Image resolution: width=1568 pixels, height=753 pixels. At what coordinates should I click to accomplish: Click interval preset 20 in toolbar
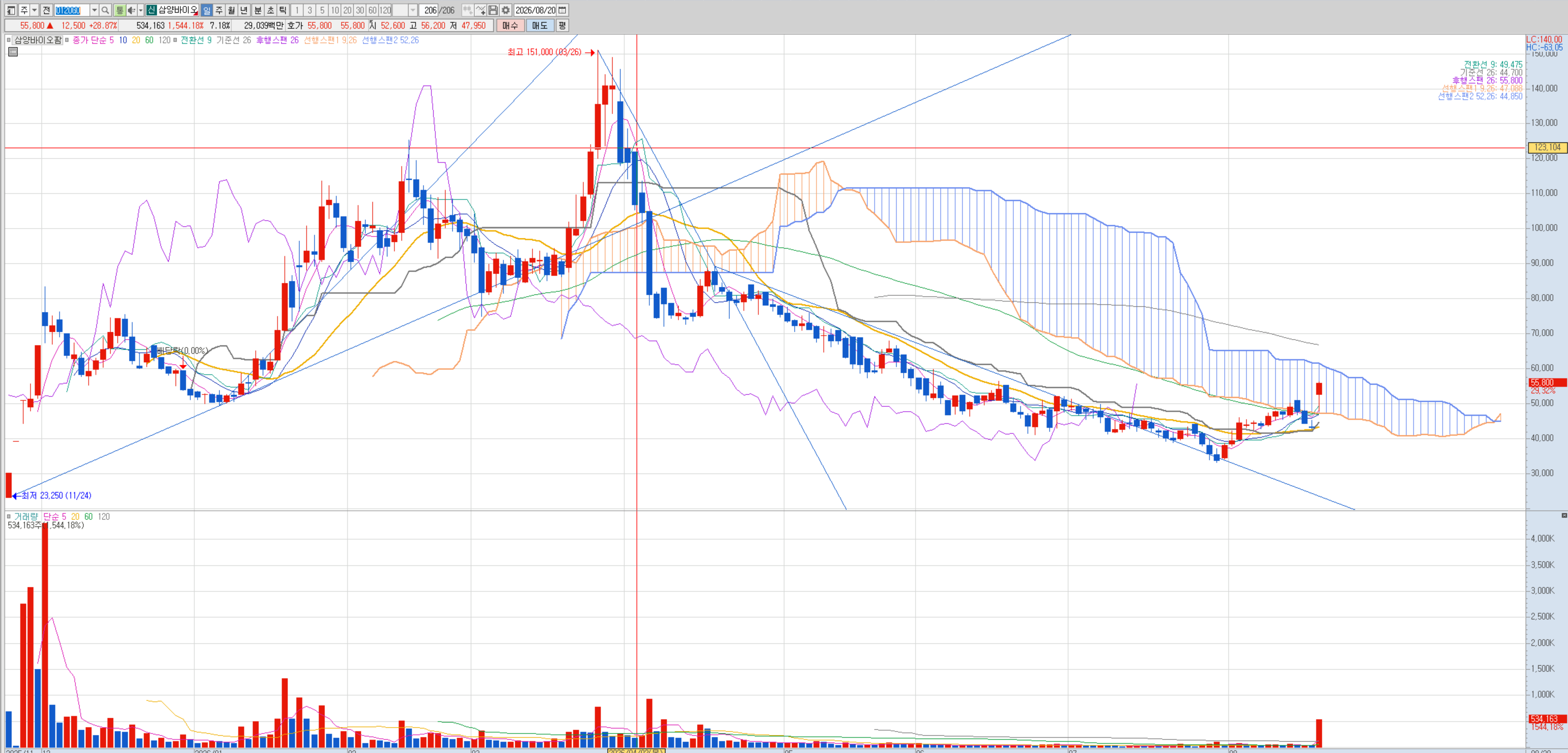(347, 11)
